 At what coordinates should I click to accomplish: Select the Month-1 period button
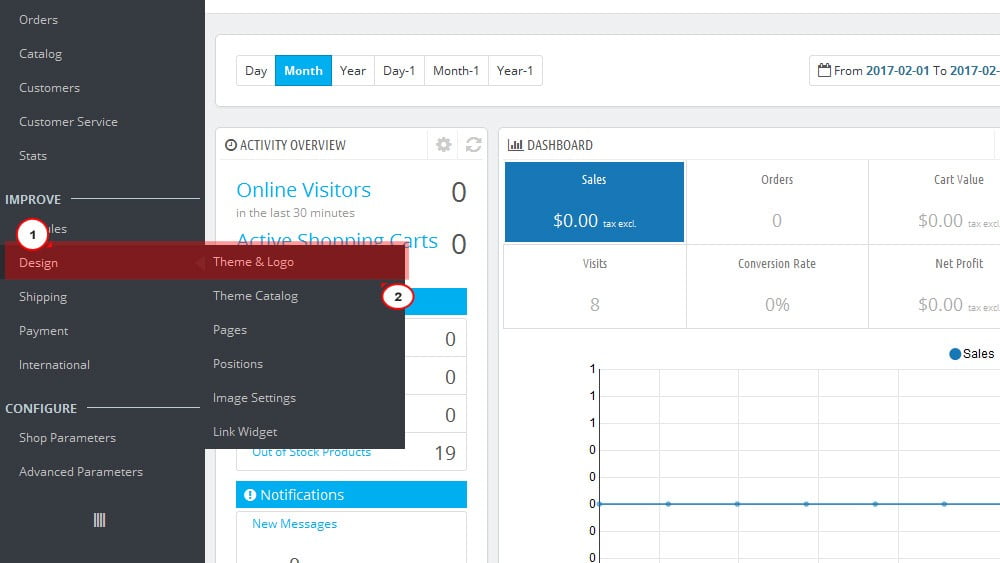[456, 71]
